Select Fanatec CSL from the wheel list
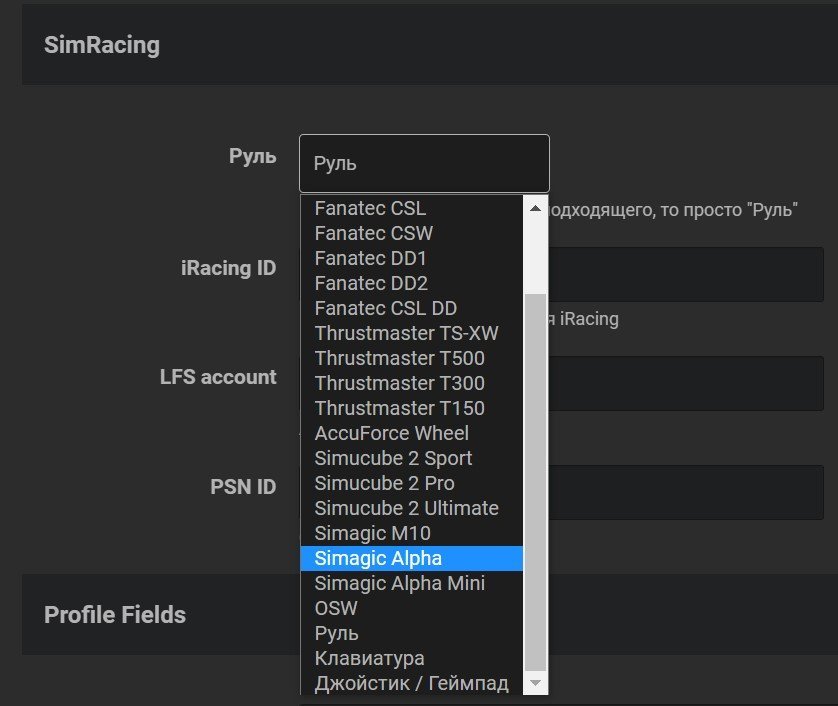Image resolution: width=838 pixels, height=706 pixels. click(370, 208)
